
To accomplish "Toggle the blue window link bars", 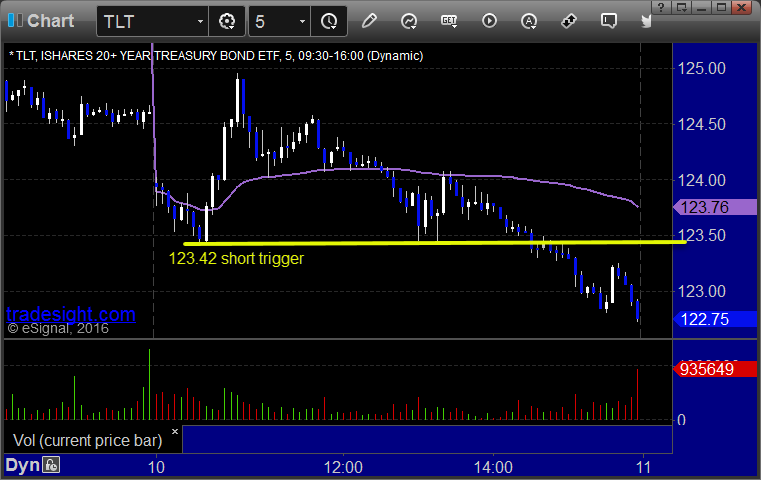I will (15, 20).
